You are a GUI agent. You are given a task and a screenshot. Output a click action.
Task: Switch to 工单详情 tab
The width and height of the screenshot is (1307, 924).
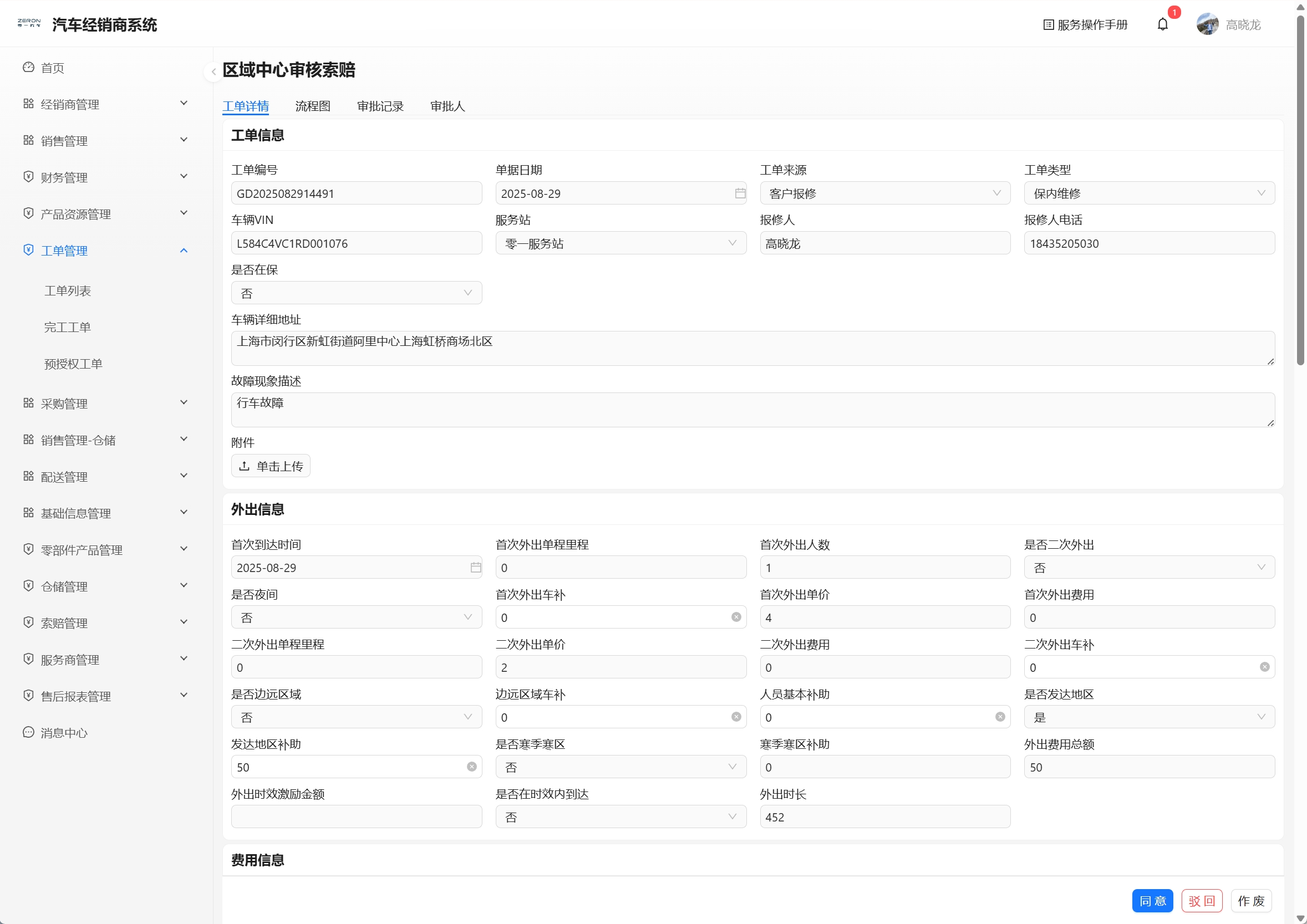245,106
